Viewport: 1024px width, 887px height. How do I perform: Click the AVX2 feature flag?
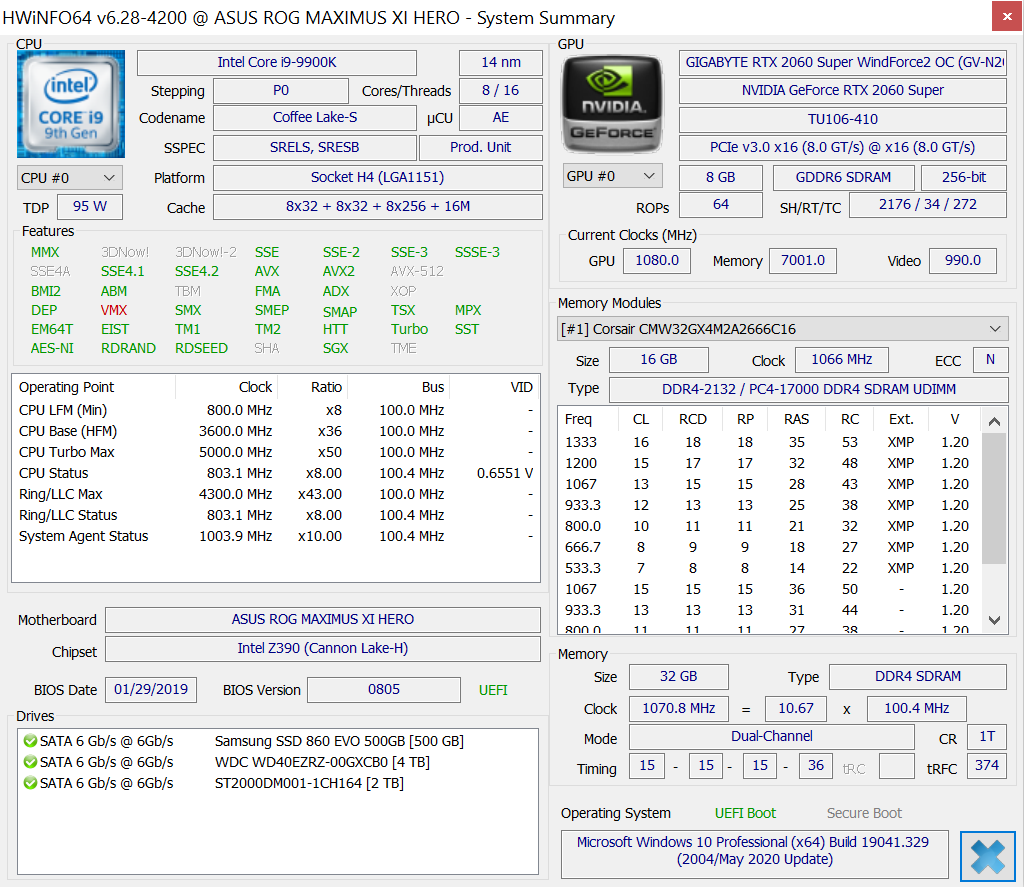pyautogui.click(x=338, y=271)
